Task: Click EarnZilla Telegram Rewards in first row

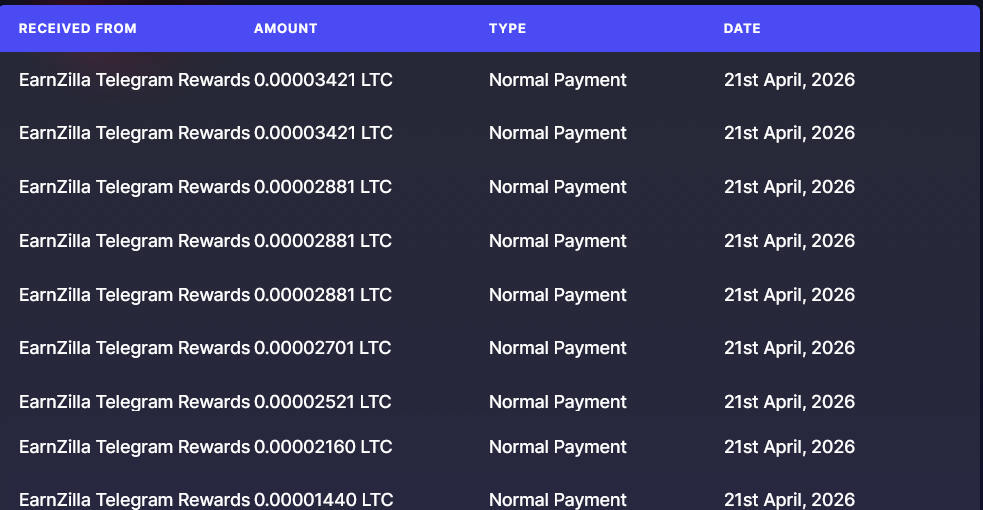Action: coord(134,80)
